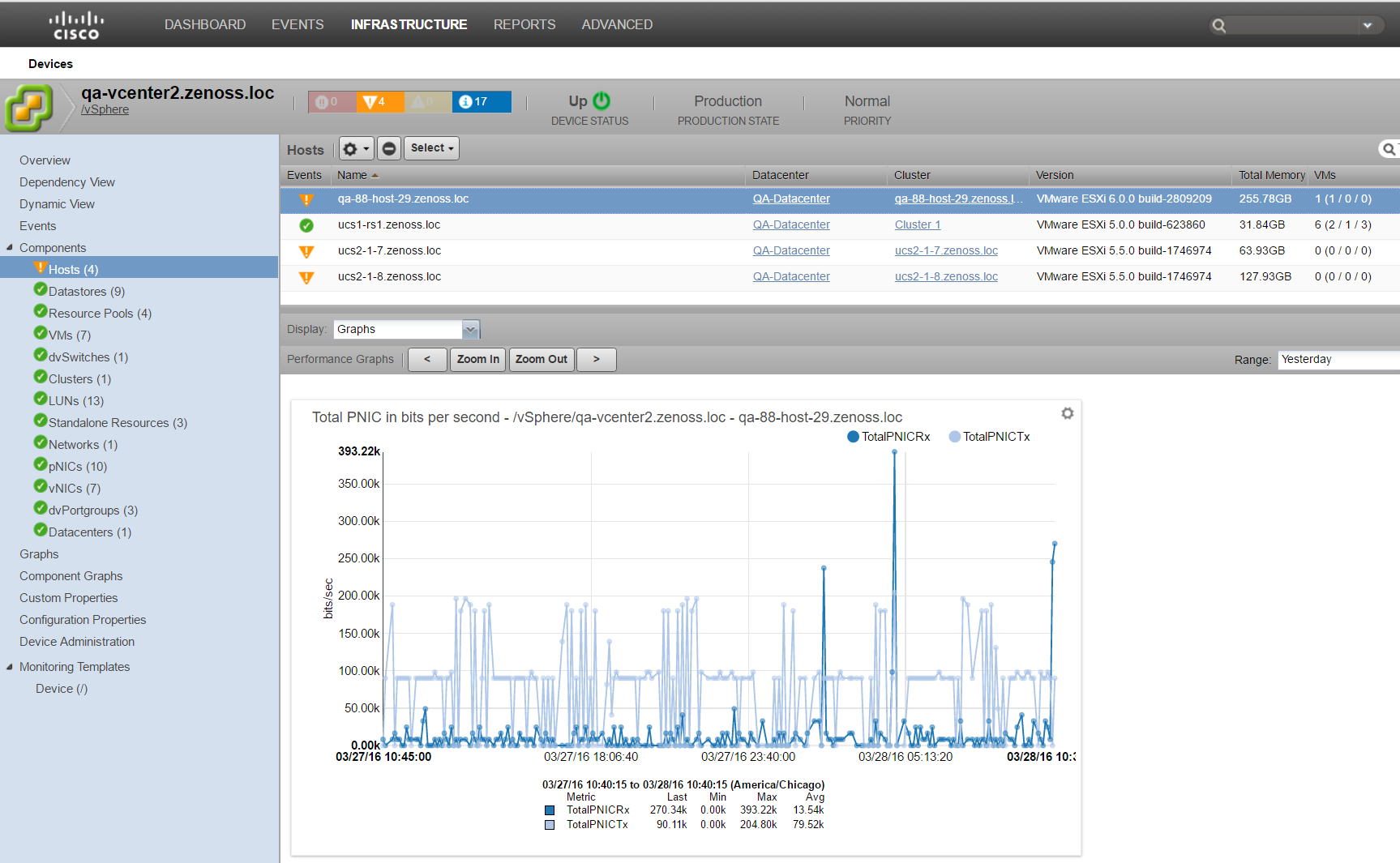The width and height of the screenshot is (1400, 863).
Task: Switch to the EVENTS navigation menu item
Action: click(x=297, y=24)
